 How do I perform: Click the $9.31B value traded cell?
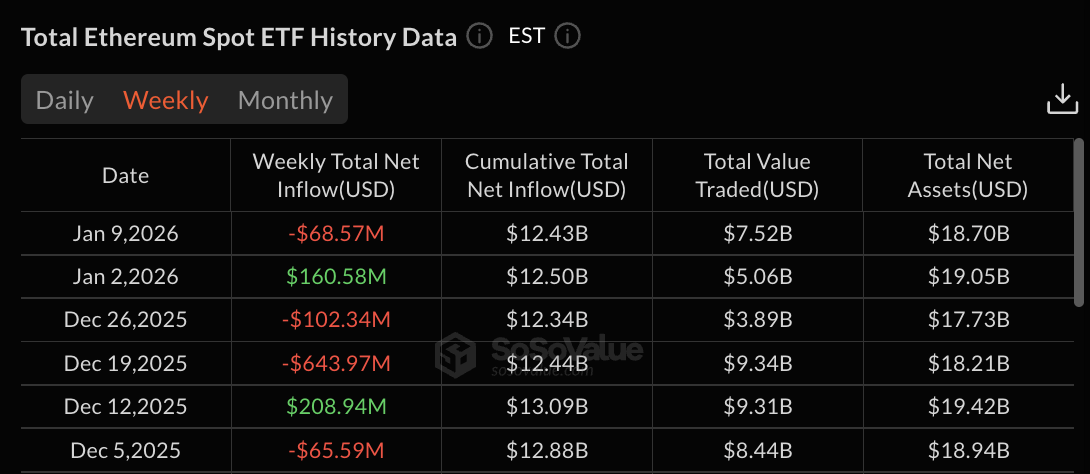[758, 407]
